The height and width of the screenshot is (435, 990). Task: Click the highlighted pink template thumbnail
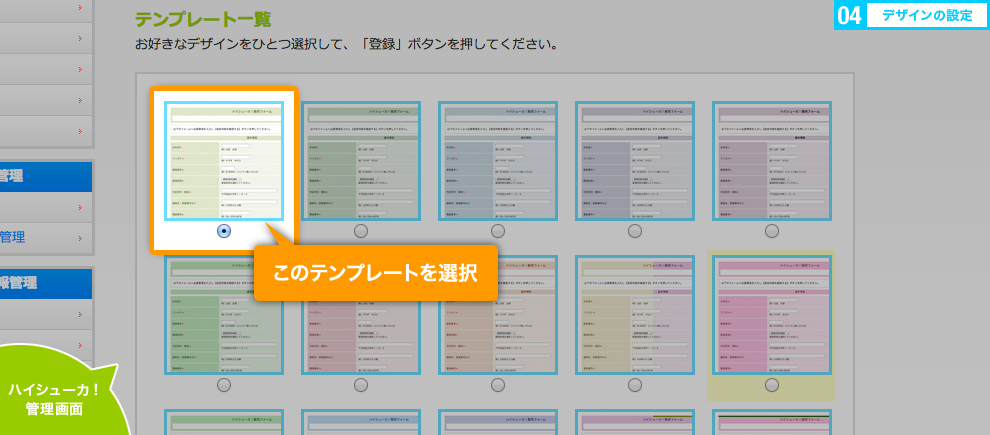pos(772,315)
